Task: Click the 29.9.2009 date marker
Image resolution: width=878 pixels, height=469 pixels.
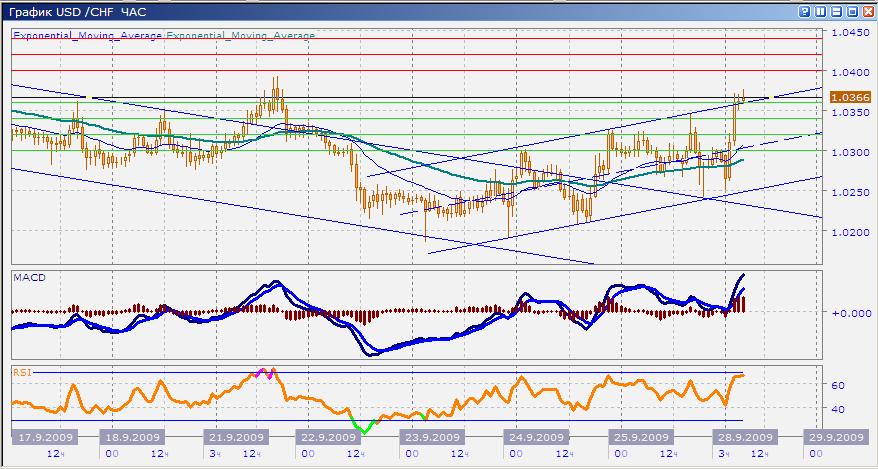Action: pyautogui.click(x=836, y=437)
